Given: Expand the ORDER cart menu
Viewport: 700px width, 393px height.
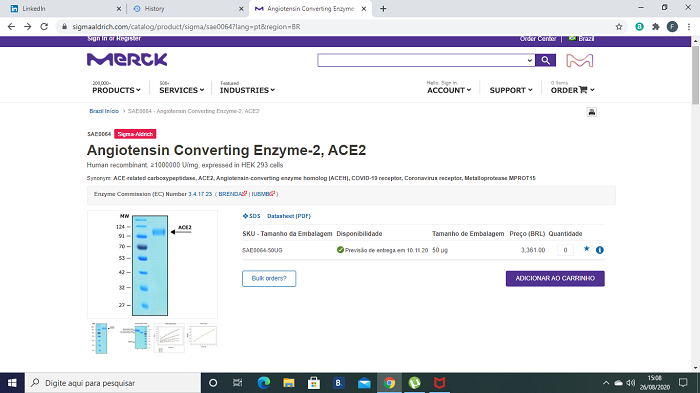Looking at the screenshot, I should (572, 90).
